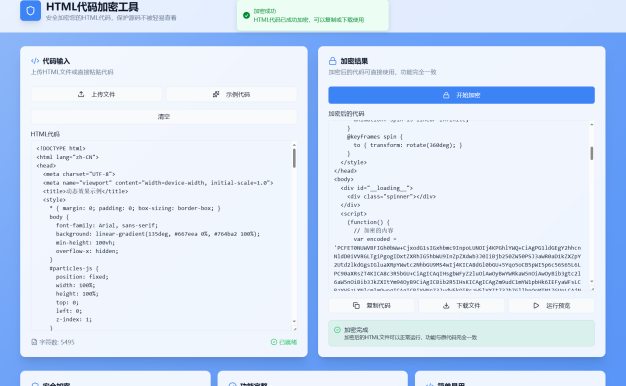This screenshot has width=626, height=386.
Task: Click the 已就绪 status text
Action: (288, 342)
